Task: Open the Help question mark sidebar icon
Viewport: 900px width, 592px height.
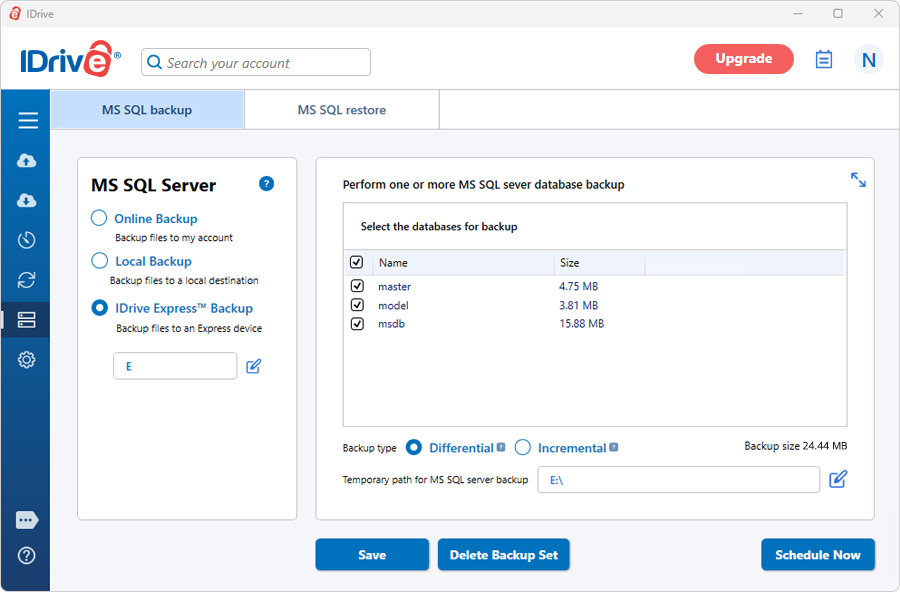Action: point(26,556)
